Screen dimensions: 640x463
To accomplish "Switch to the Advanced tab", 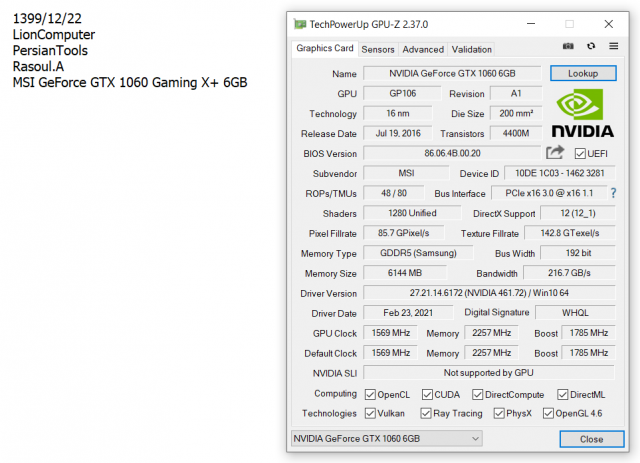I will point(423,49).
